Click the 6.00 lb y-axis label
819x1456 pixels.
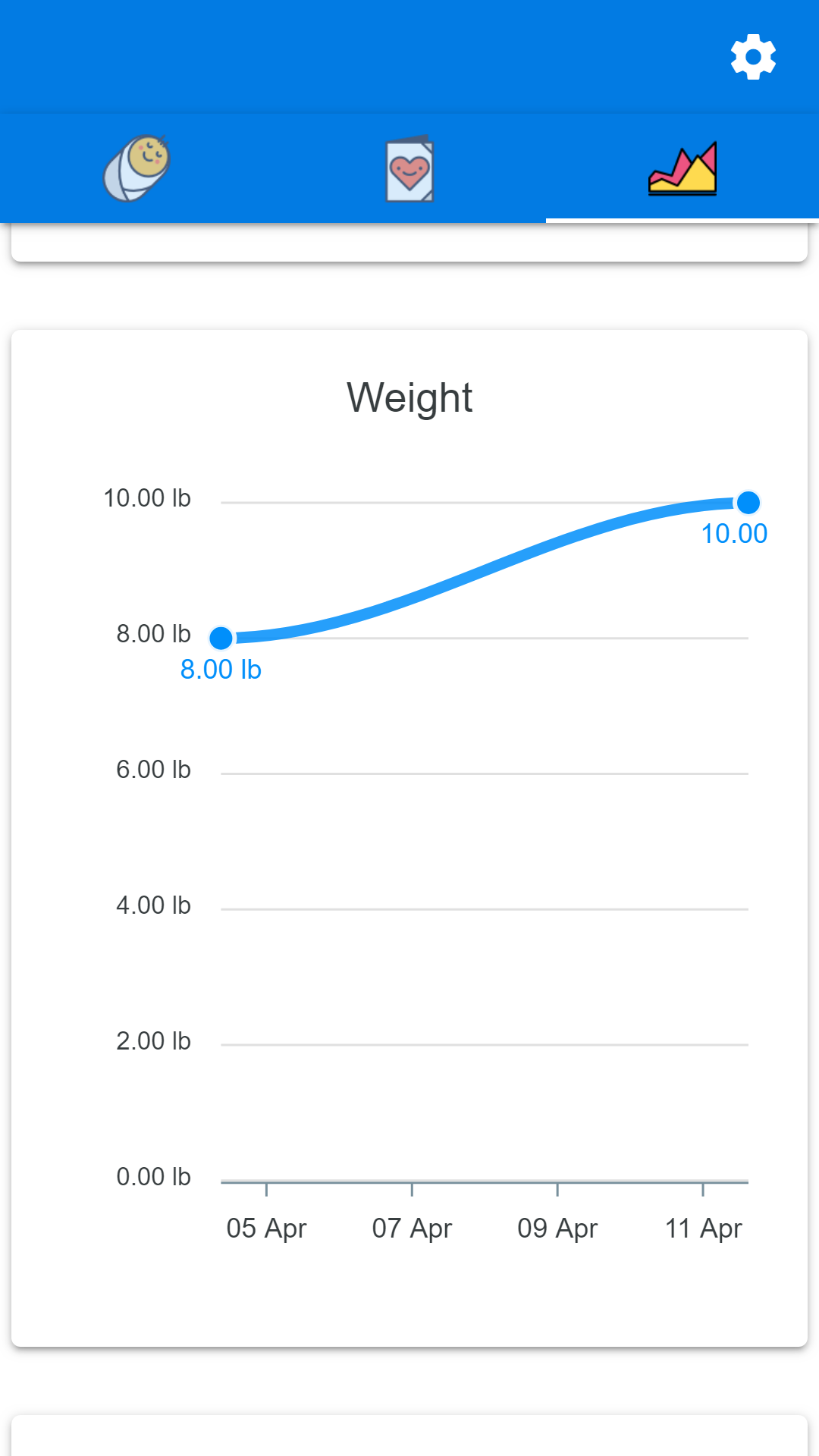coord(153,770)
